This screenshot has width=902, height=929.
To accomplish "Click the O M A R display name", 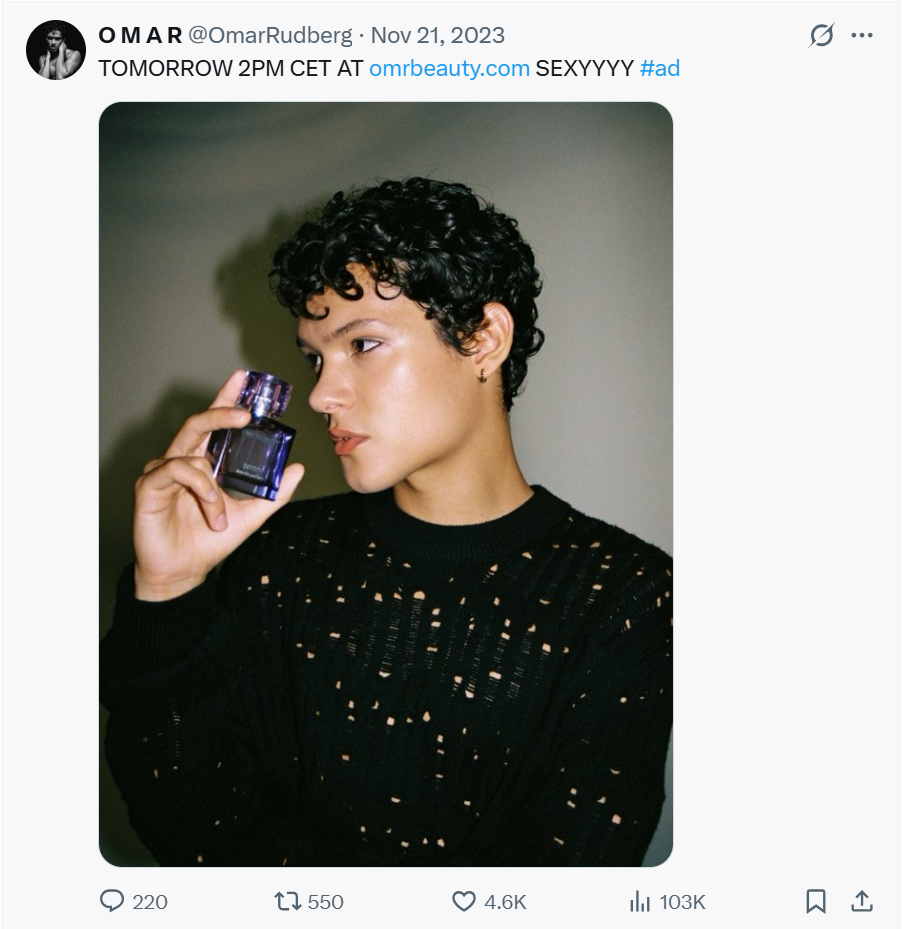I will coord(140,36).
